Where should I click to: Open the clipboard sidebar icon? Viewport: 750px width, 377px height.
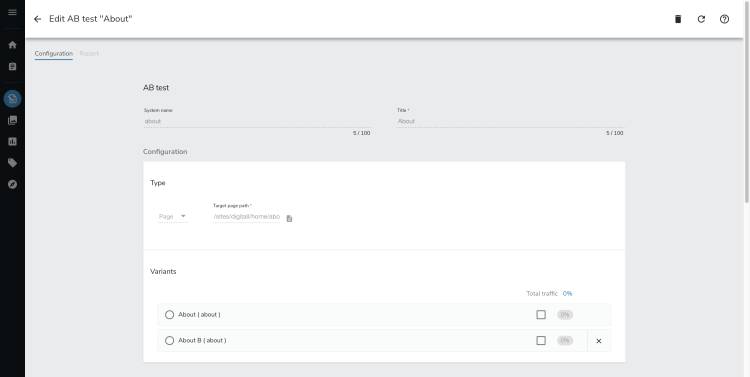click(12, 67)
